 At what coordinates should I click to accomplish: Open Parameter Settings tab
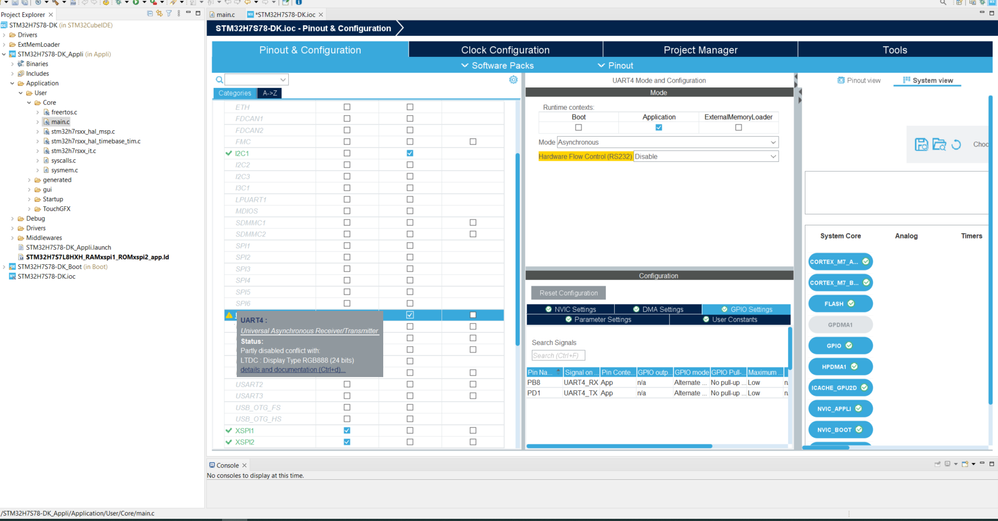(598, 319)
